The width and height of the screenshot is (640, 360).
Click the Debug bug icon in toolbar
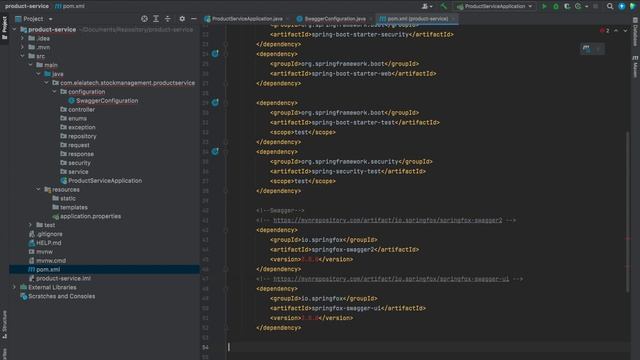(x=556, y=6)
